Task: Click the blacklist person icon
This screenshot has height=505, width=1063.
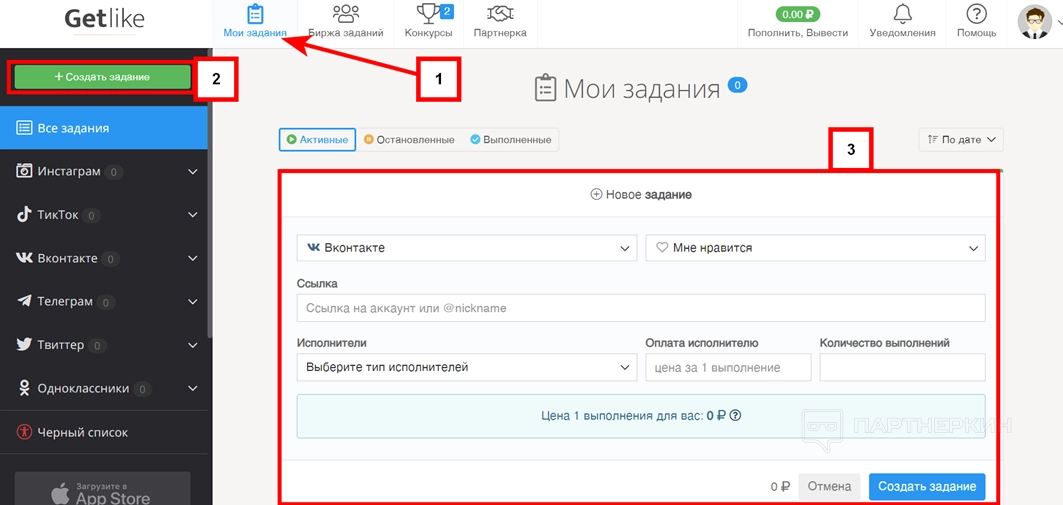Action: 24,432
